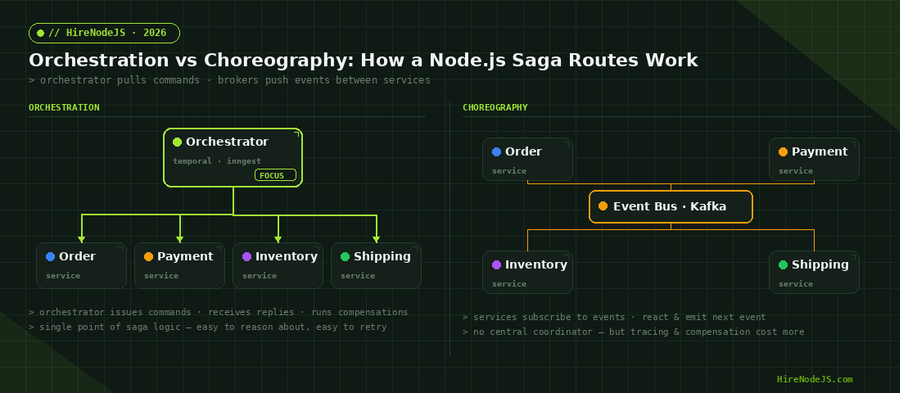Click the arrowhead pointing to Shipping service

pyautogui.click(x=377, y=239)
